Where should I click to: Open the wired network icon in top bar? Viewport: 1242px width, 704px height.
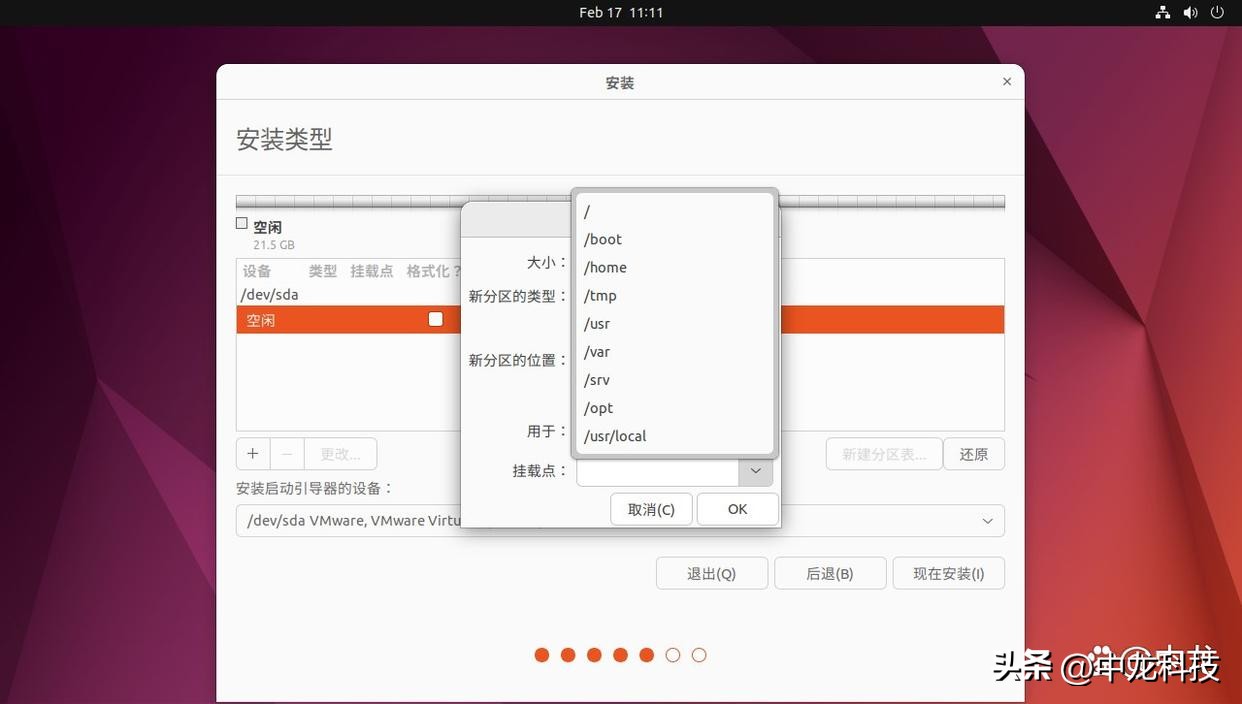1160,11
